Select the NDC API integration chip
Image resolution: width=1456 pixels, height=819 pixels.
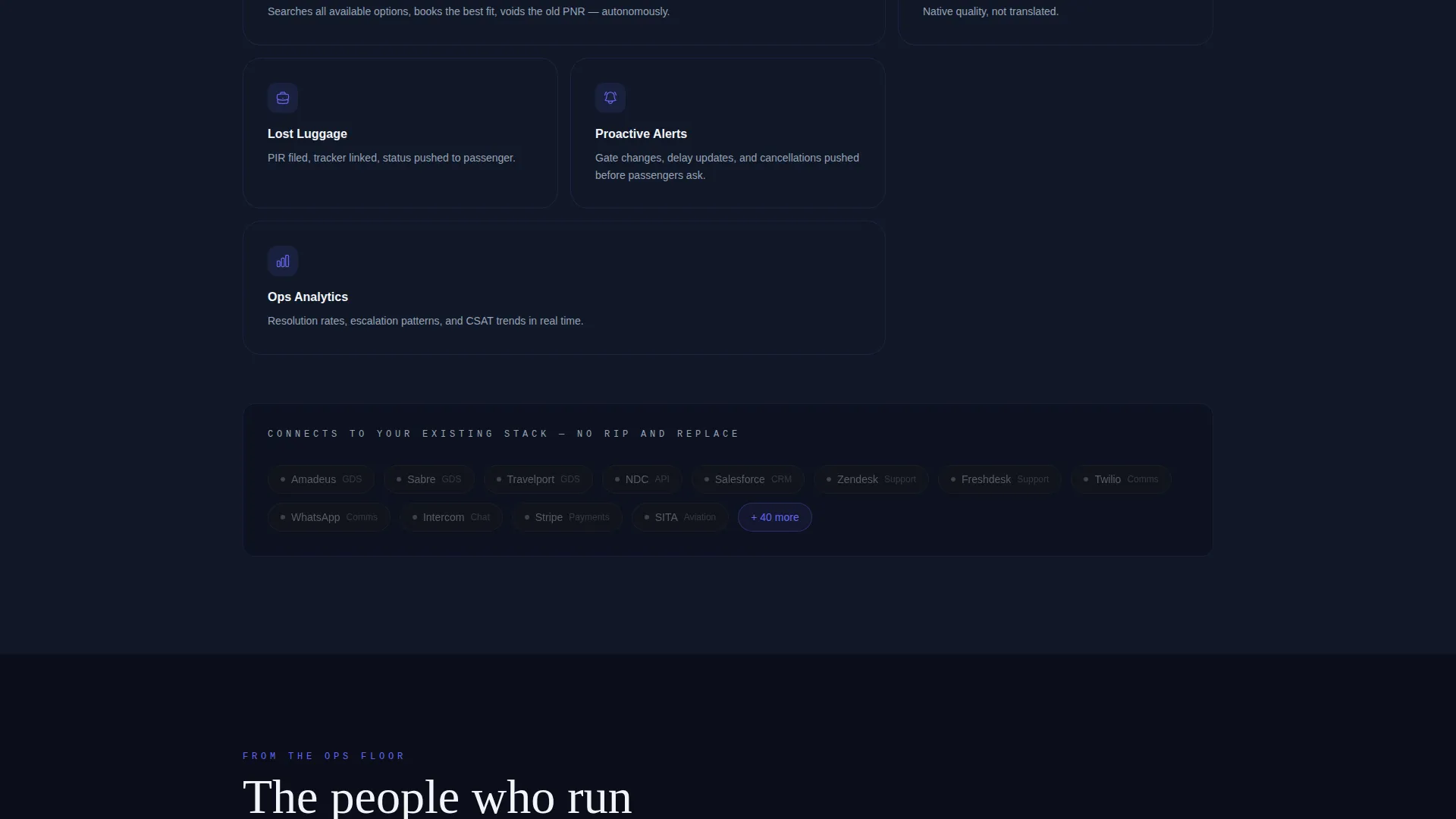click(642, 479)
